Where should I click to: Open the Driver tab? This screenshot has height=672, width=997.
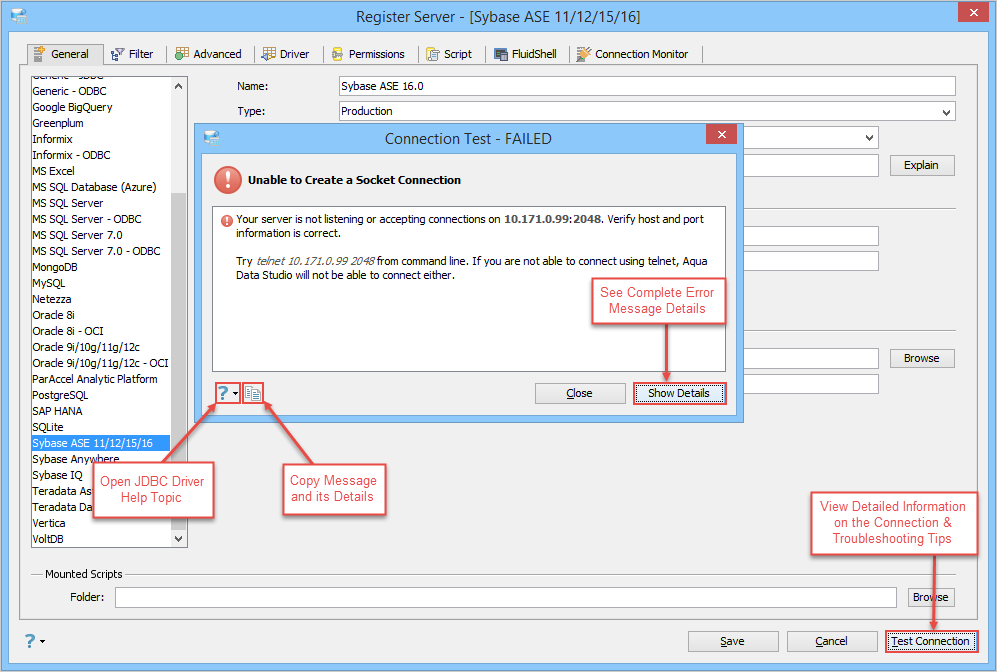(286, 54)
